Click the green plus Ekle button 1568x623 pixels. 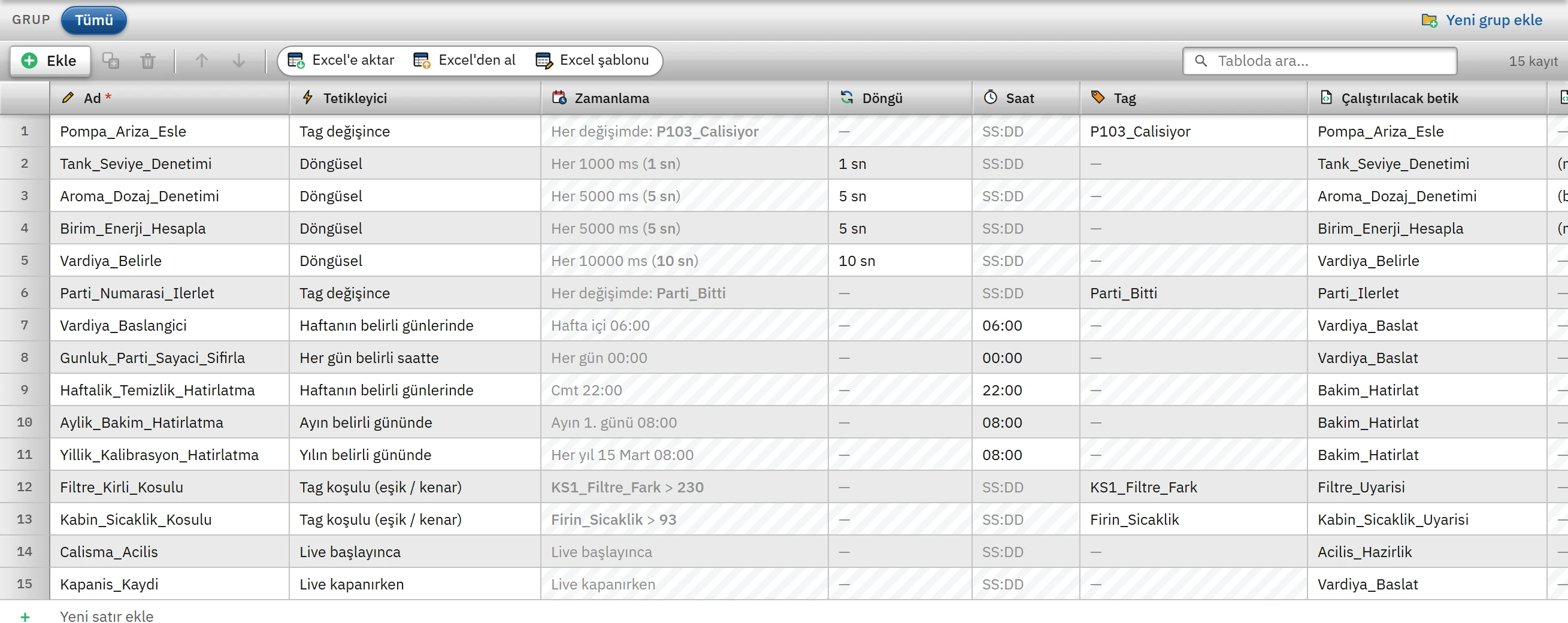coord(50,61)
